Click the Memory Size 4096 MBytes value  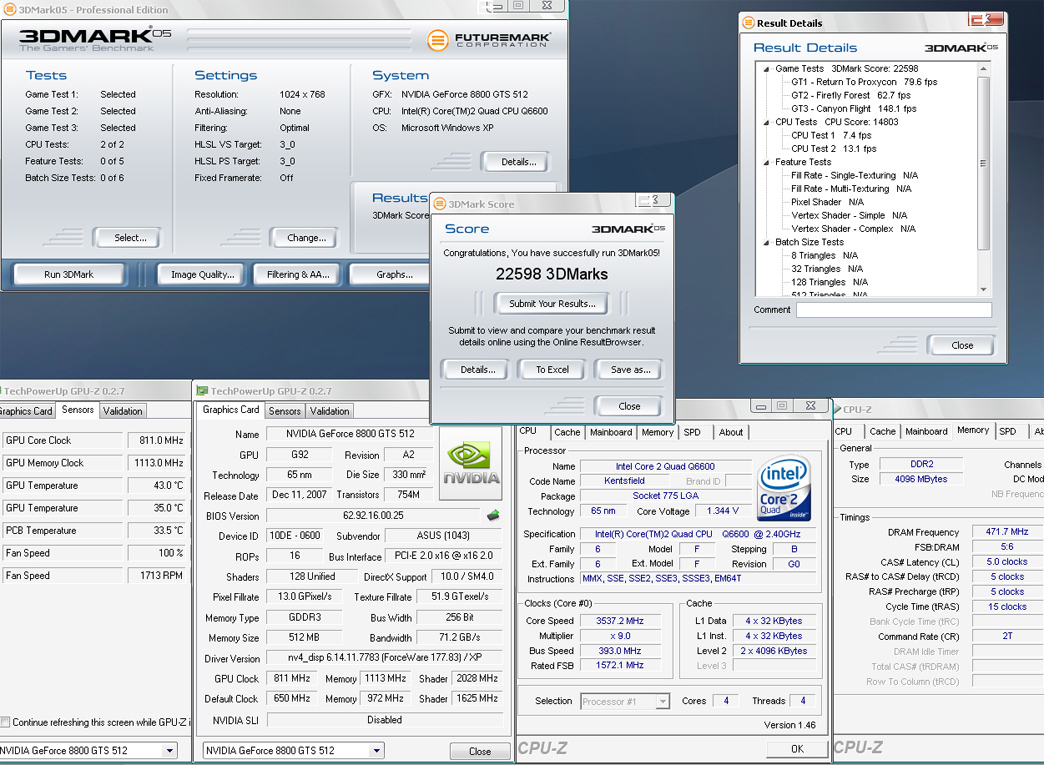coord(920,479)
